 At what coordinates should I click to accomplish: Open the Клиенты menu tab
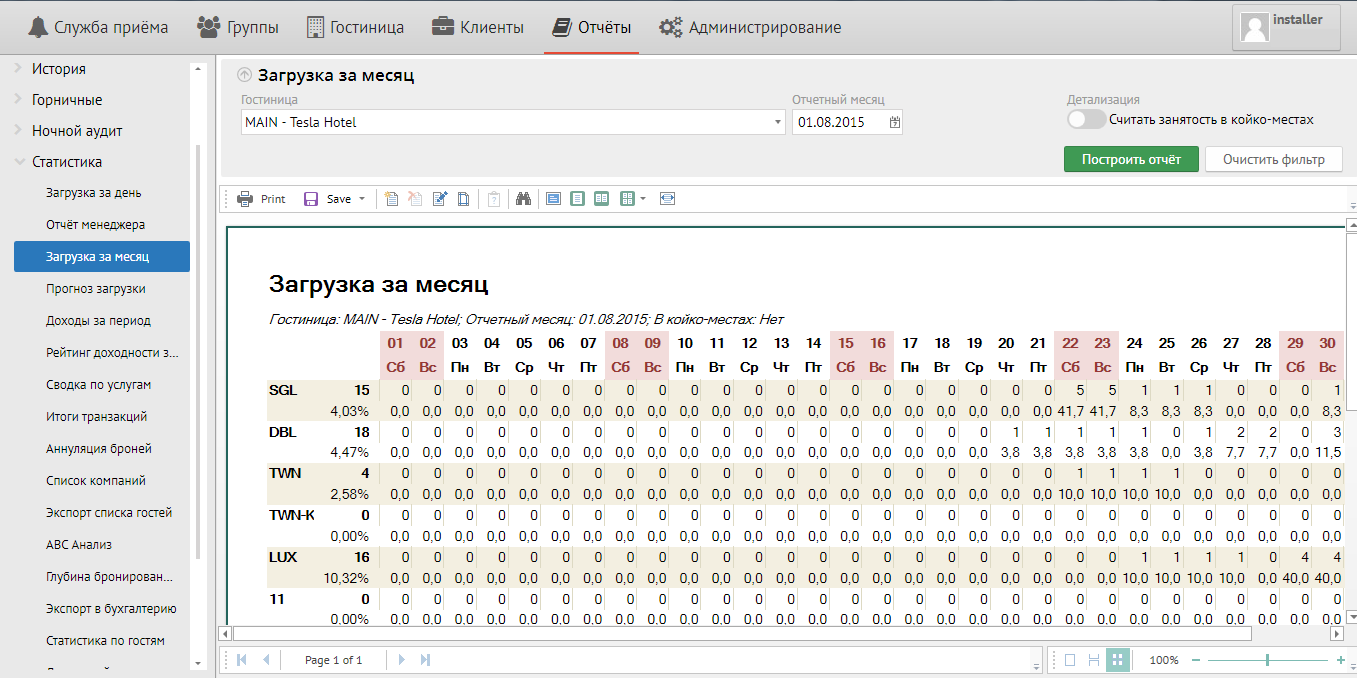coord(478,27)
